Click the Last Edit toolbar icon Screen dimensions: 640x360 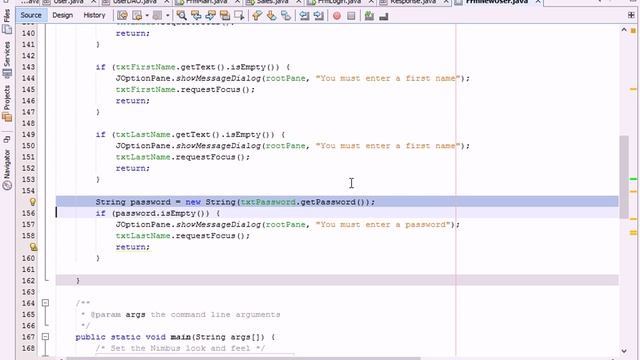122,16
